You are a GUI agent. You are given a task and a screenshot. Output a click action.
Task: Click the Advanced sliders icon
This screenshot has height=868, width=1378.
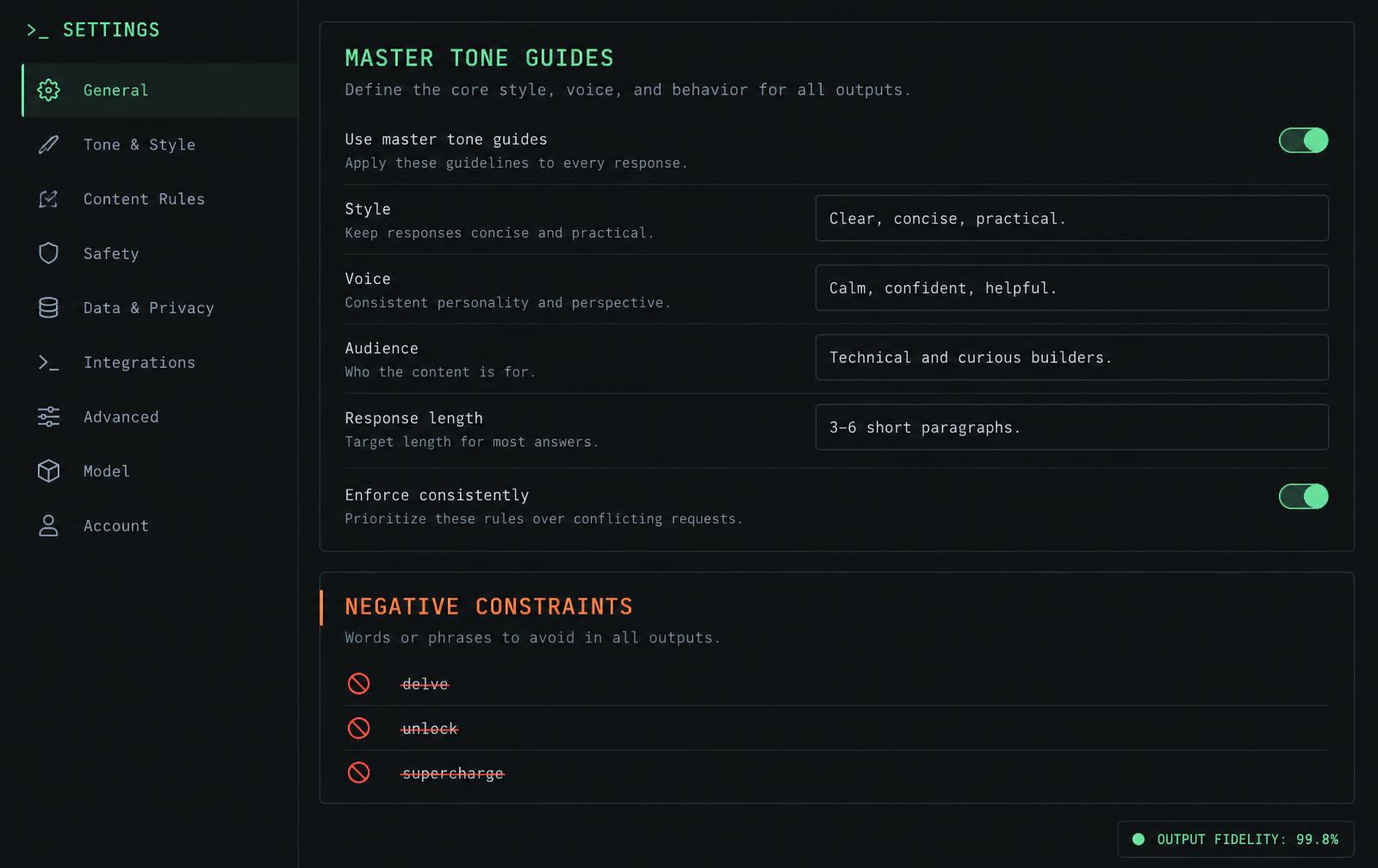[x=48, y=417]
